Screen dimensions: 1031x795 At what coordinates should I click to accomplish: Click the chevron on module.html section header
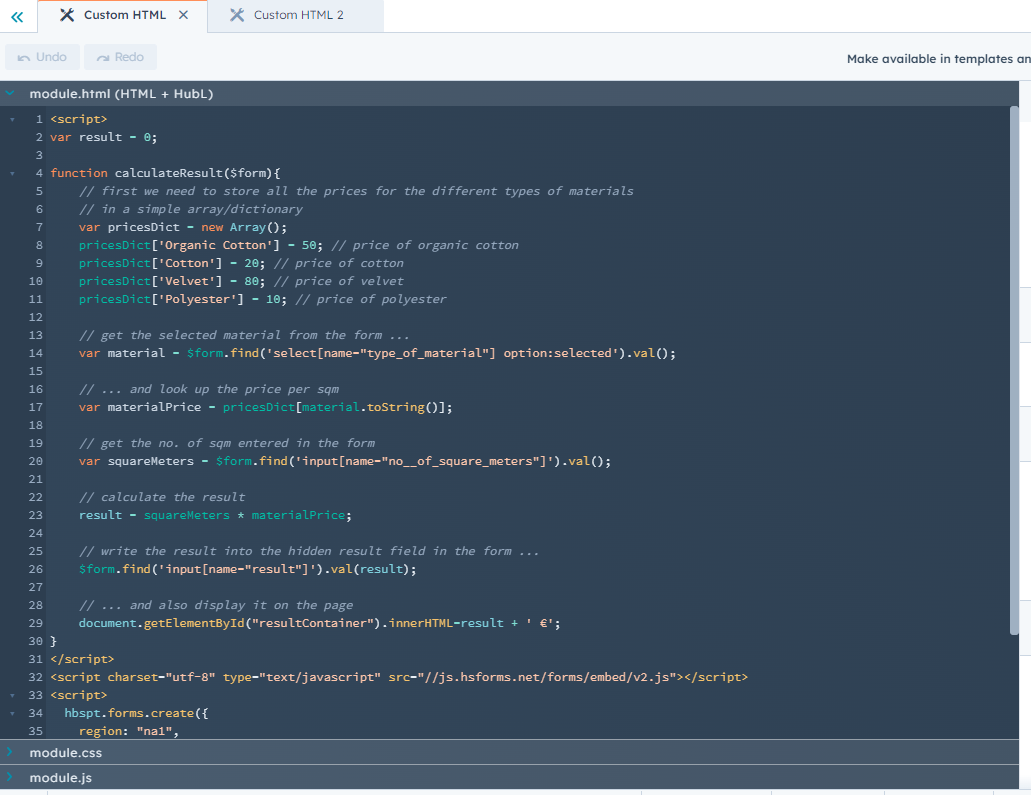pyautogui.click(x=10, y=93)
